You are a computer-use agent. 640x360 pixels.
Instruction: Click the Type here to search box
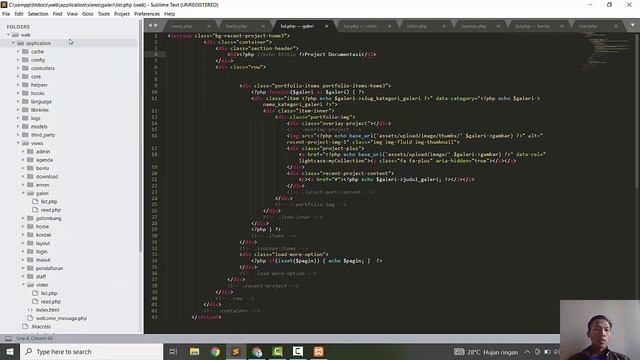(x=91, y=351)
